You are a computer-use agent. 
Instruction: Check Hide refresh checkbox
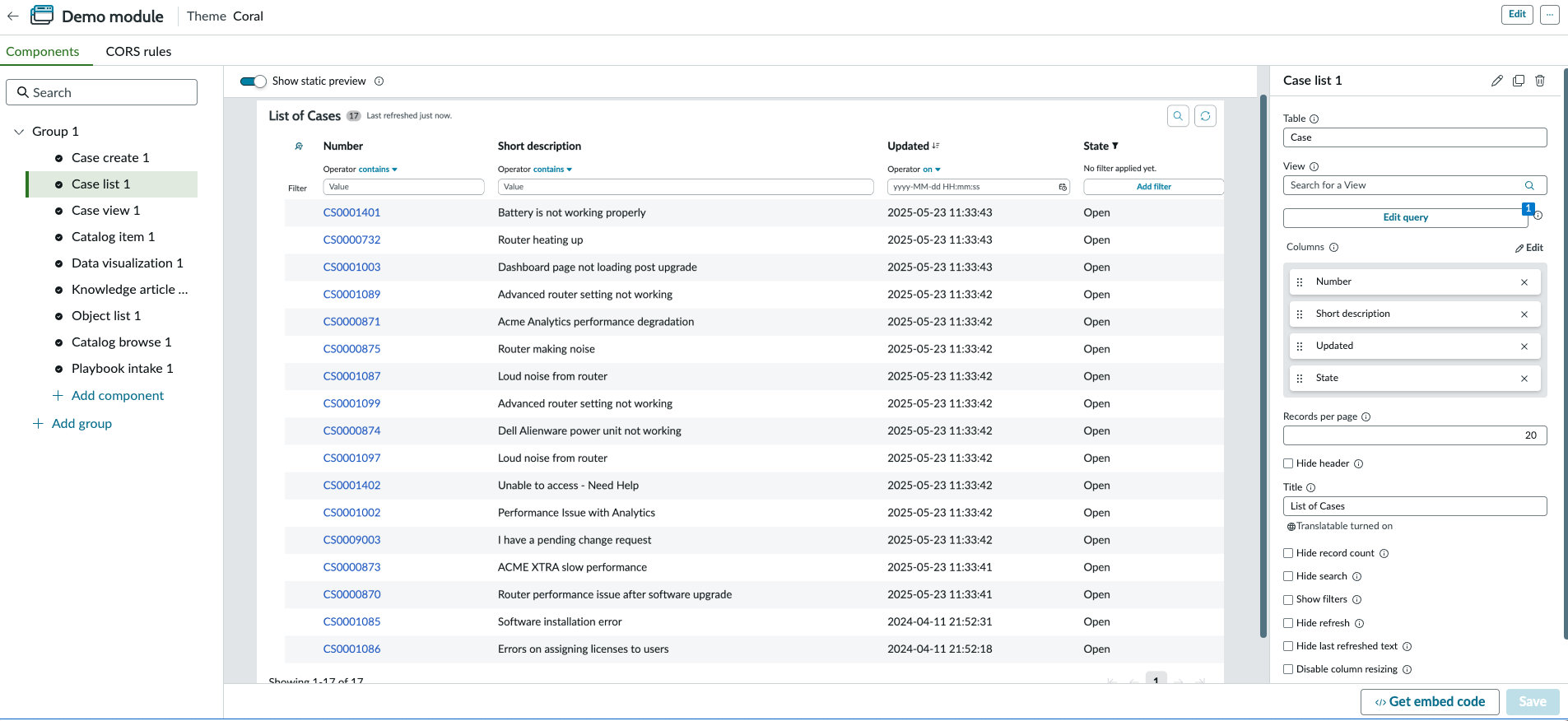[x=1288, y=623]
